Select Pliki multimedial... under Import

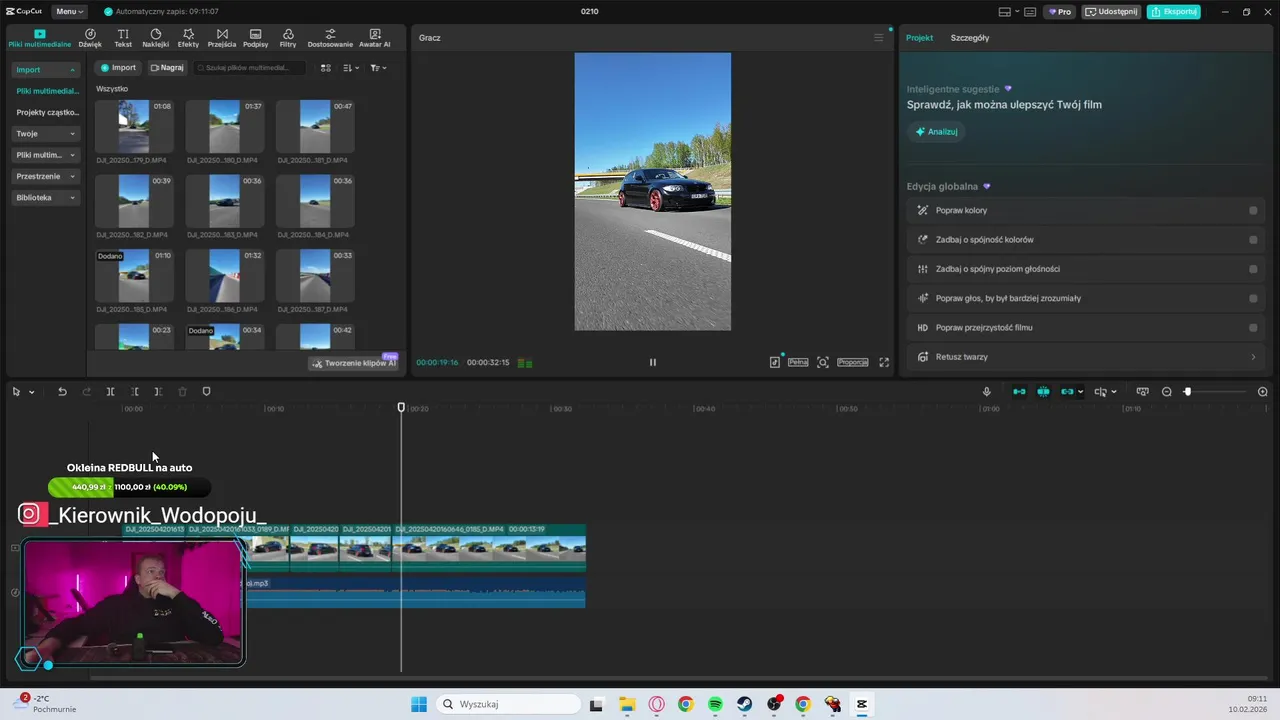(46, 91)
